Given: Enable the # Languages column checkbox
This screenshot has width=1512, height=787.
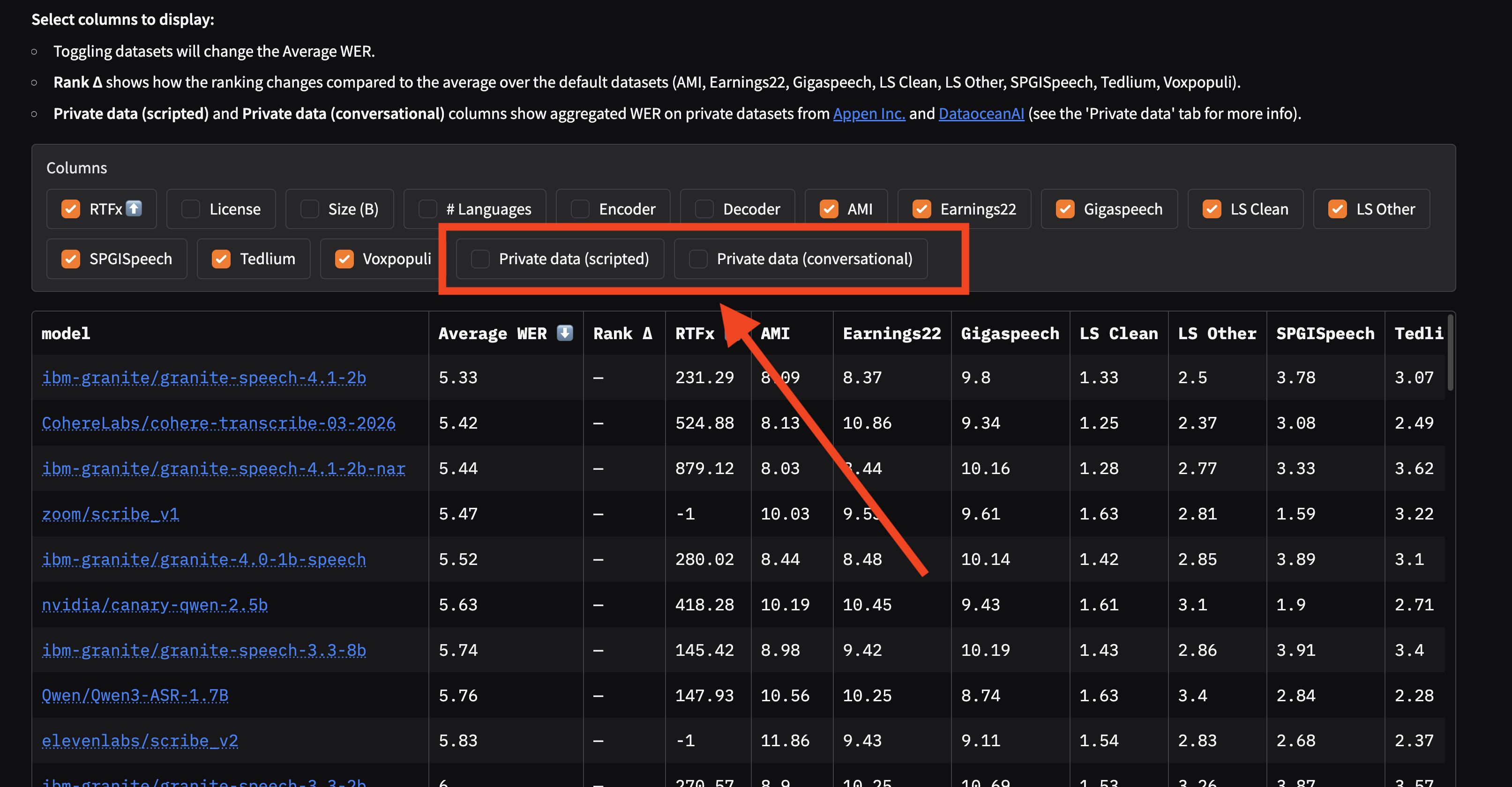Looking at the screenshot, I should (x=427, y=209).
